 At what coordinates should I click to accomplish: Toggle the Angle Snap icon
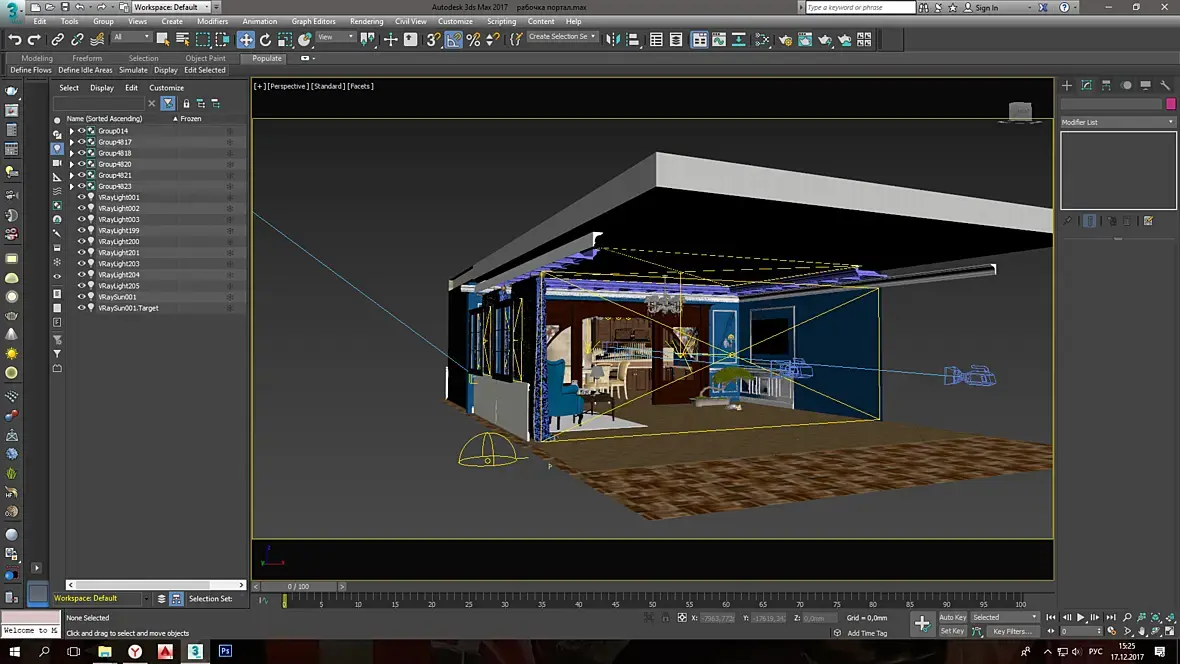454,40
